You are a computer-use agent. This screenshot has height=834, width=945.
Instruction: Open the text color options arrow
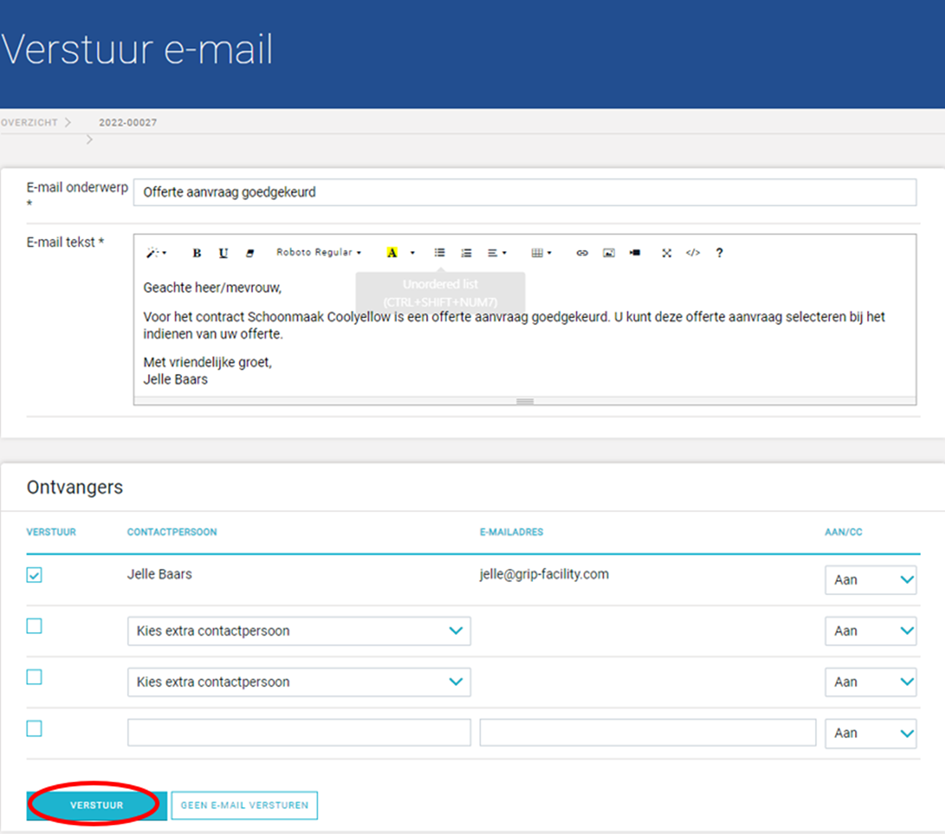pyautogui.click(x=413, y=253)
